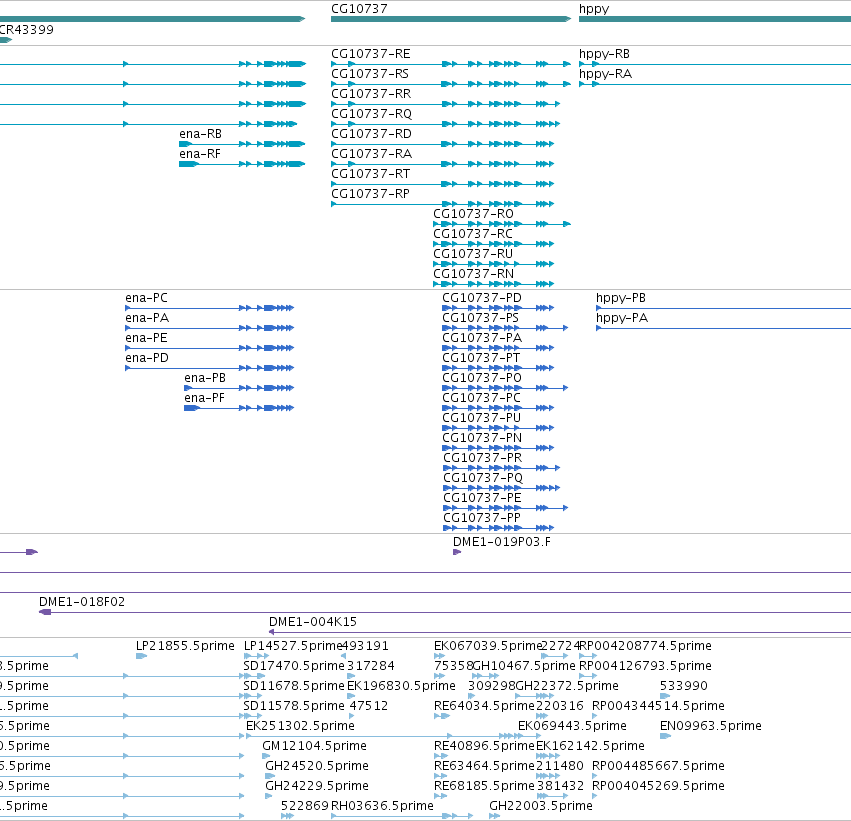Select protein CG10737-PD
Image resolution: width=851 pixels, height=821 pixels.
click(482, 298)
